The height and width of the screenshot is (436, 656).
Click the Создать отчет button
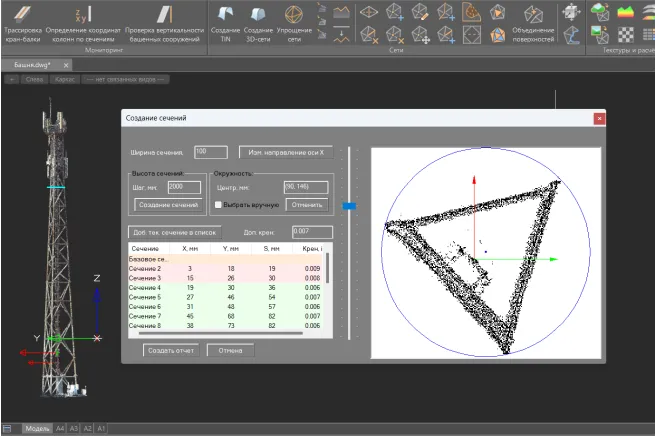170,351
